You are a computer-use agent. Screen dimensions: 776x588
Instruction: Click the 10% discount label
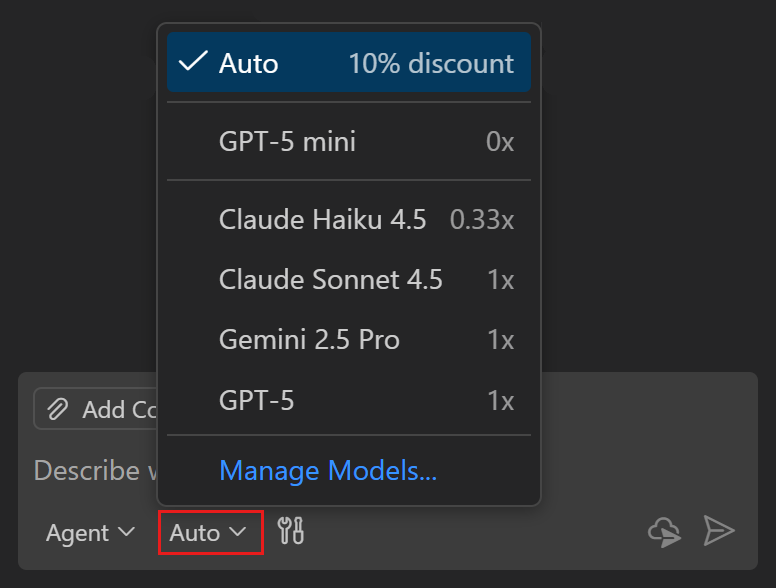click(x=431, y=63)
